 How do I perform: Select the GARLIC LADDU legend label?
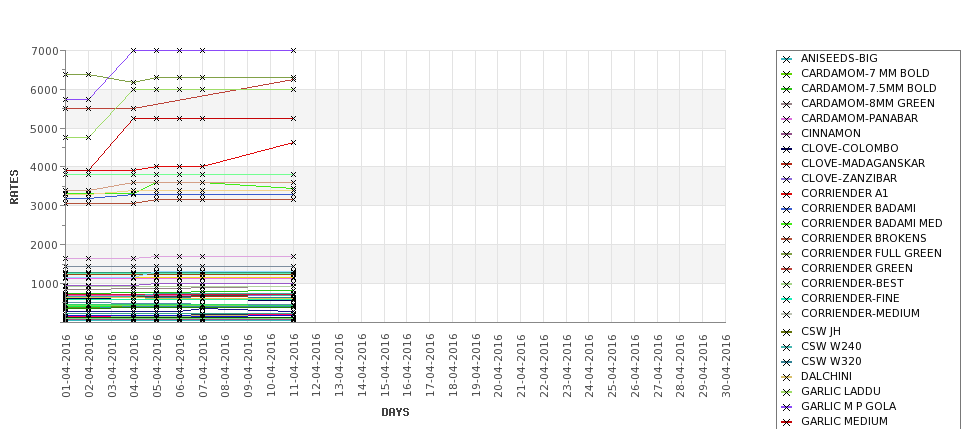[x=841, y=390]
